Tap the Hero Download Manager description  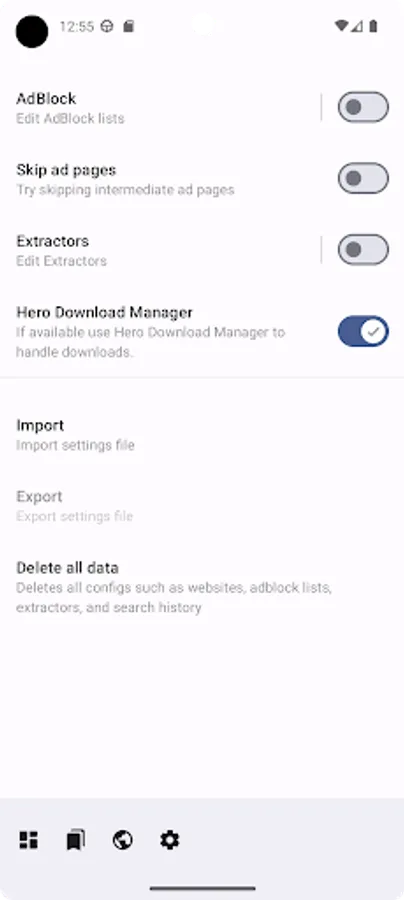tap(150, 342)
